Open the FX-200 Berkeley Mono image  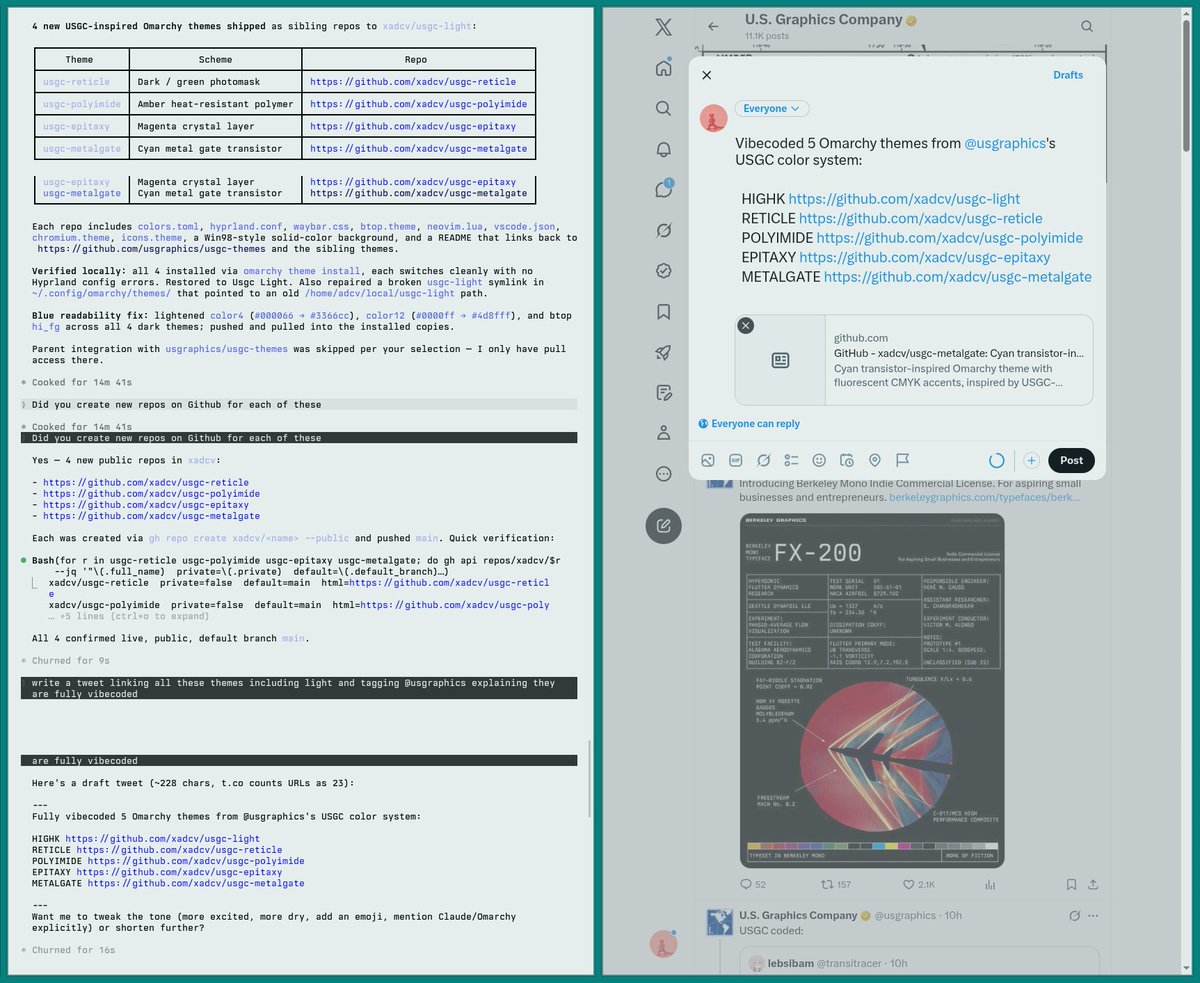[872, 690]
